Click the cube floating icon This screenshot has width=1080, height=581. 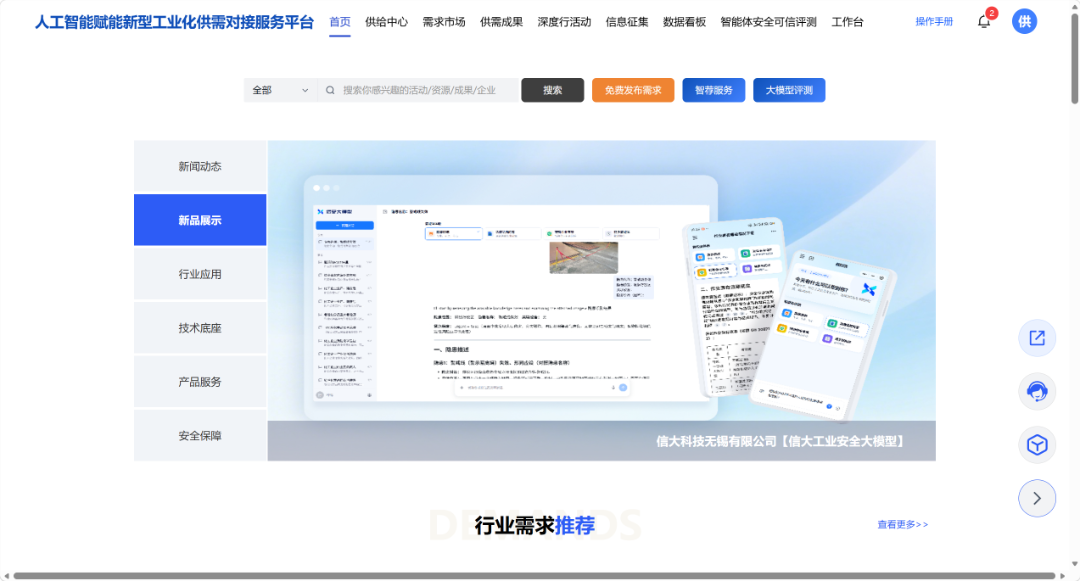1037,445
